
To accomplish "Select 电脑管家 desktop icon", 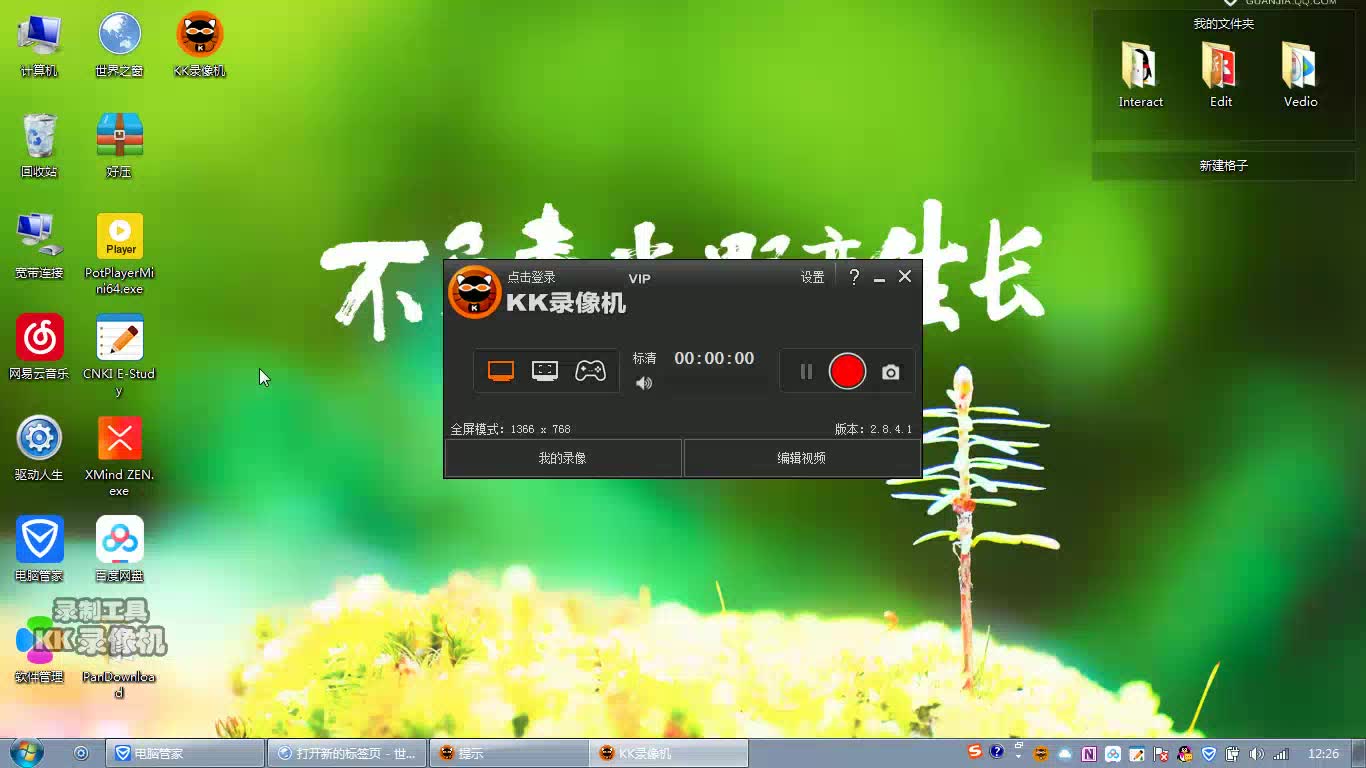I will tap(39, 550).
